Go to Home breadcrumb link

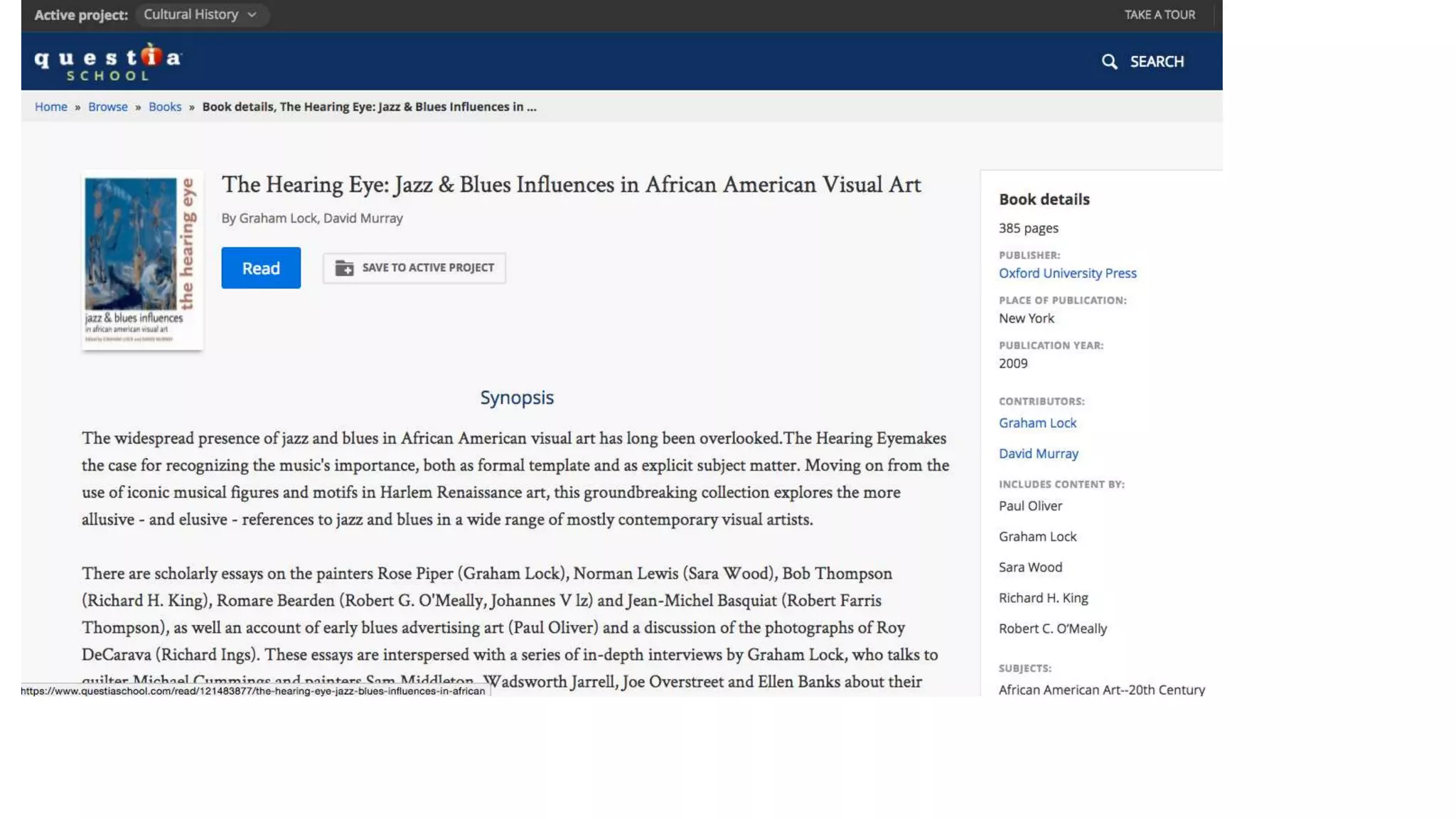pyautogui.click(x=51, y=107)
